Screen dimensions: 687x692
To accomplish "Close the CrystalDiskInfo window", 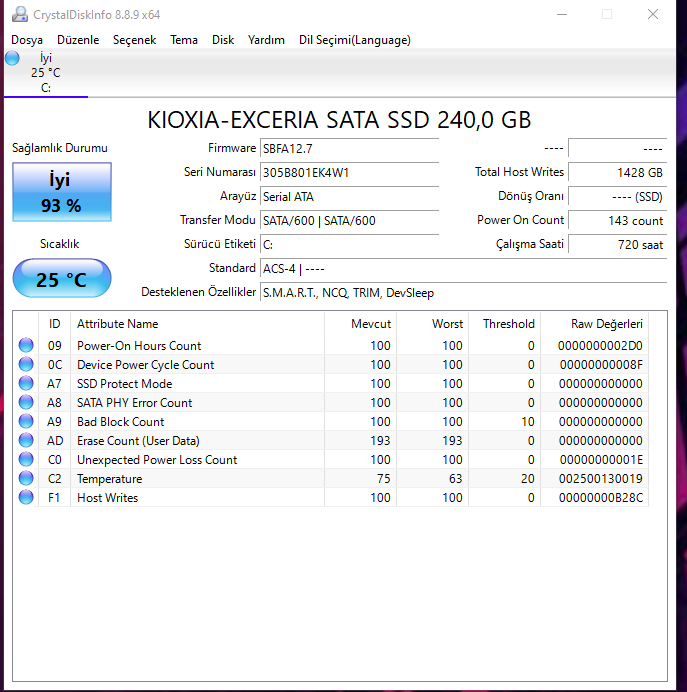I will pyautogui.click(x=653, y=15).
